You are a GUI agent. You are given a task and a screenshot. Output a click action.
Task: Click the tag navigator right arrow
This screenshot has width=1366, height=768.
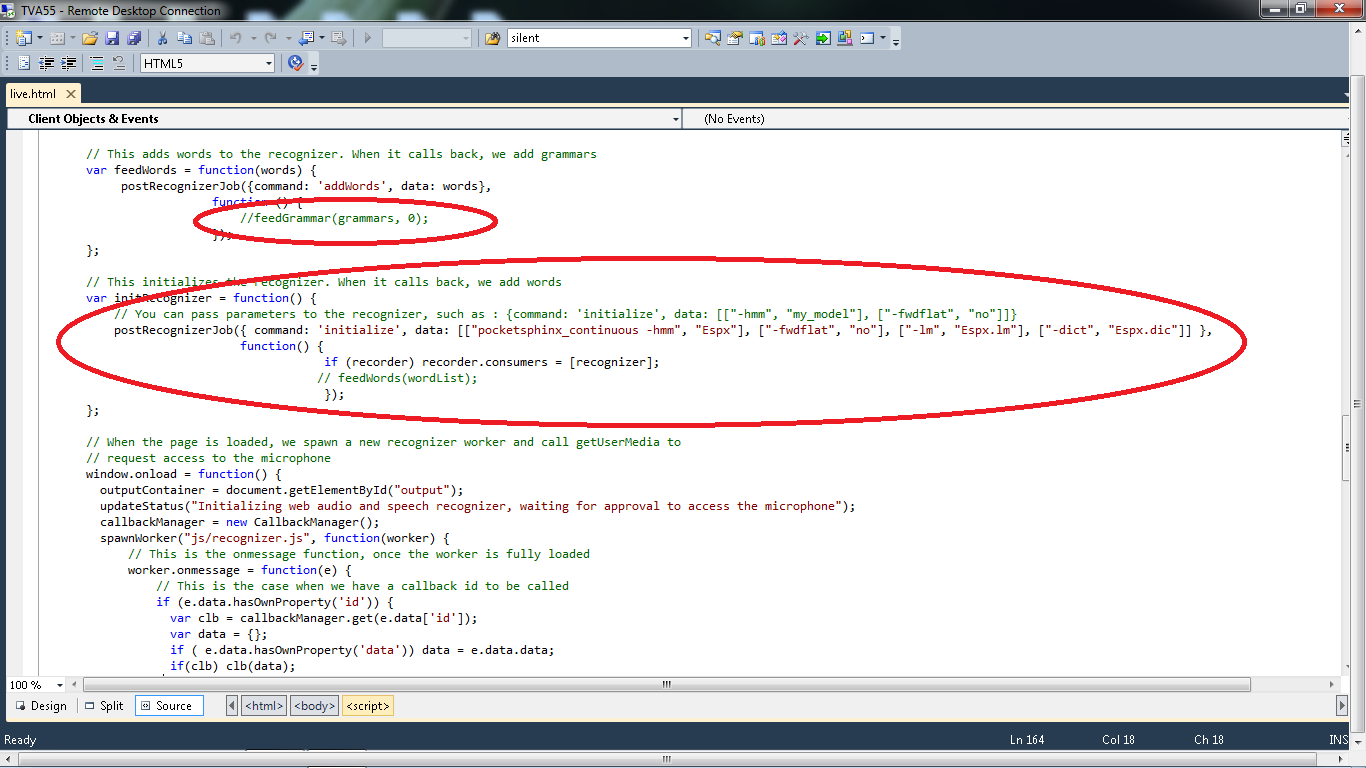pos(1342,706)
